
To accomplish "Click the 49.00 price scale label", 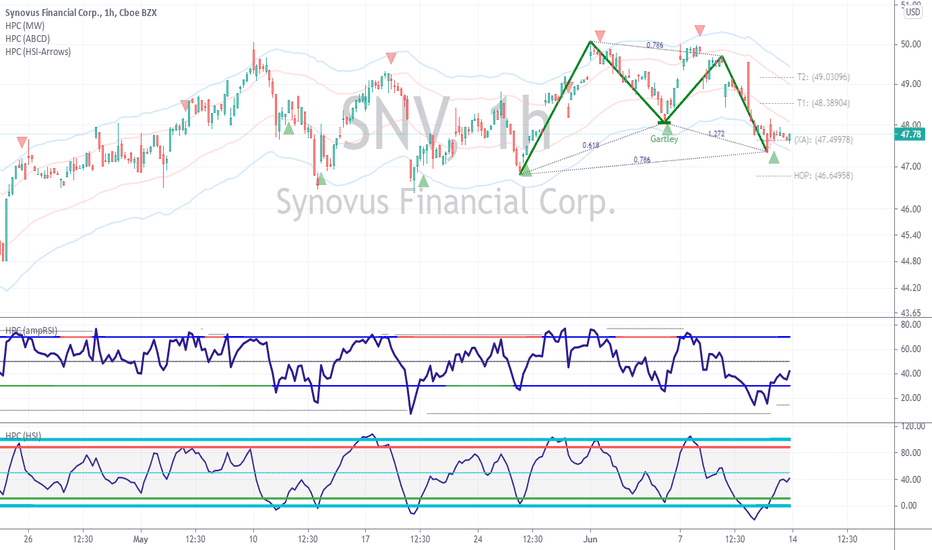I will click(x=911, y=84).
